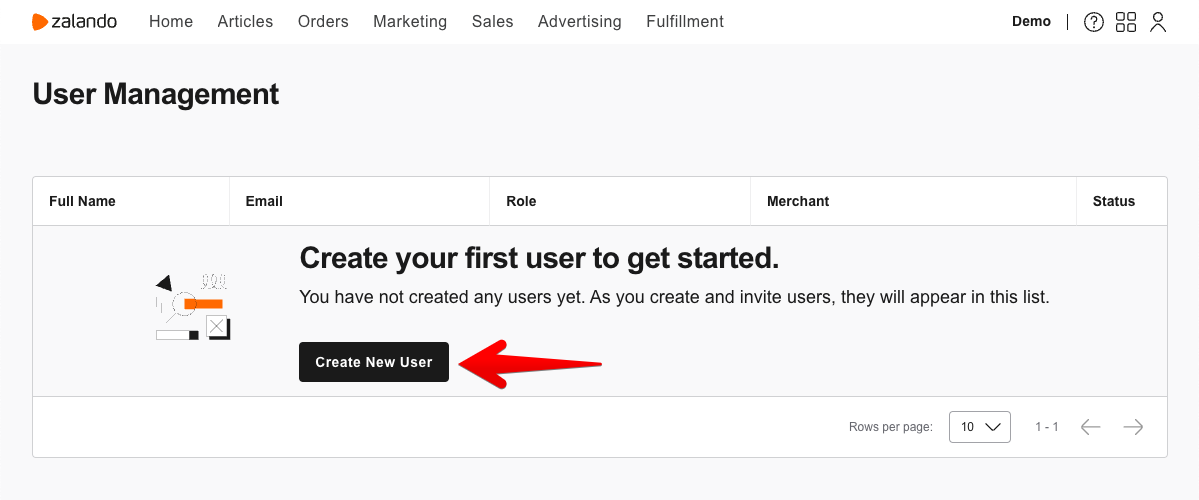Viewport: 1199px width, 500px height.
Task: Open the Sales menu
Action: (492, 22)
